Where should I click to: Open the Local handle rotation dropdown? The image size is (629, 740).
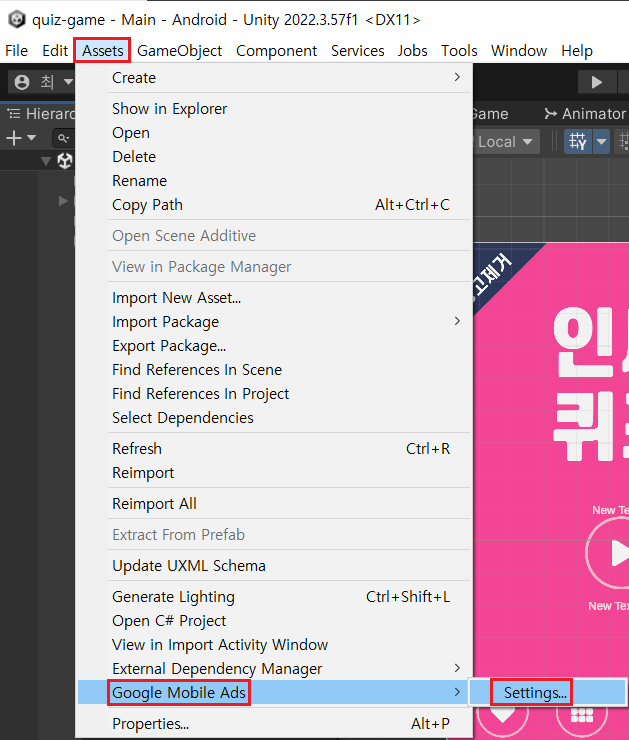505,142
